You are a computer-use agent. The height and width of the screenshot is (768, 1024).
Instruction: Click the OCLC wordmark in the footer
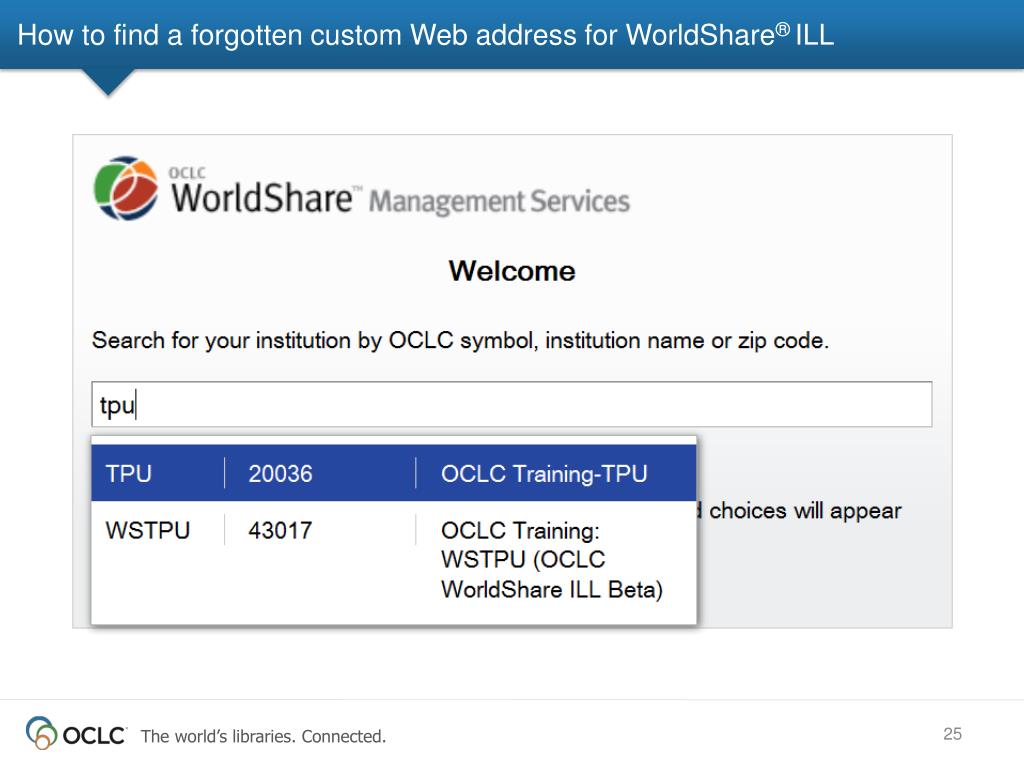[95, 736]
